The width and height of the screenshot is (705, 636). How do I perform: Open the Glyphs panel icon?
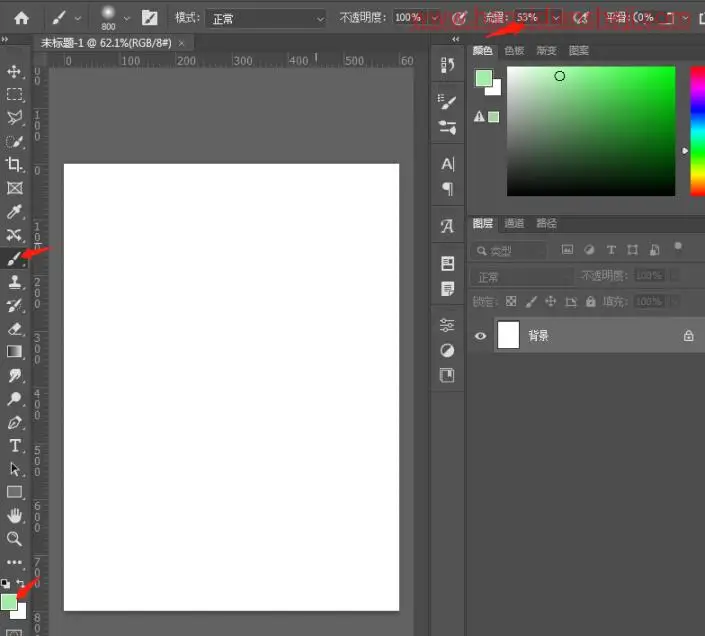tap(447, 226)
